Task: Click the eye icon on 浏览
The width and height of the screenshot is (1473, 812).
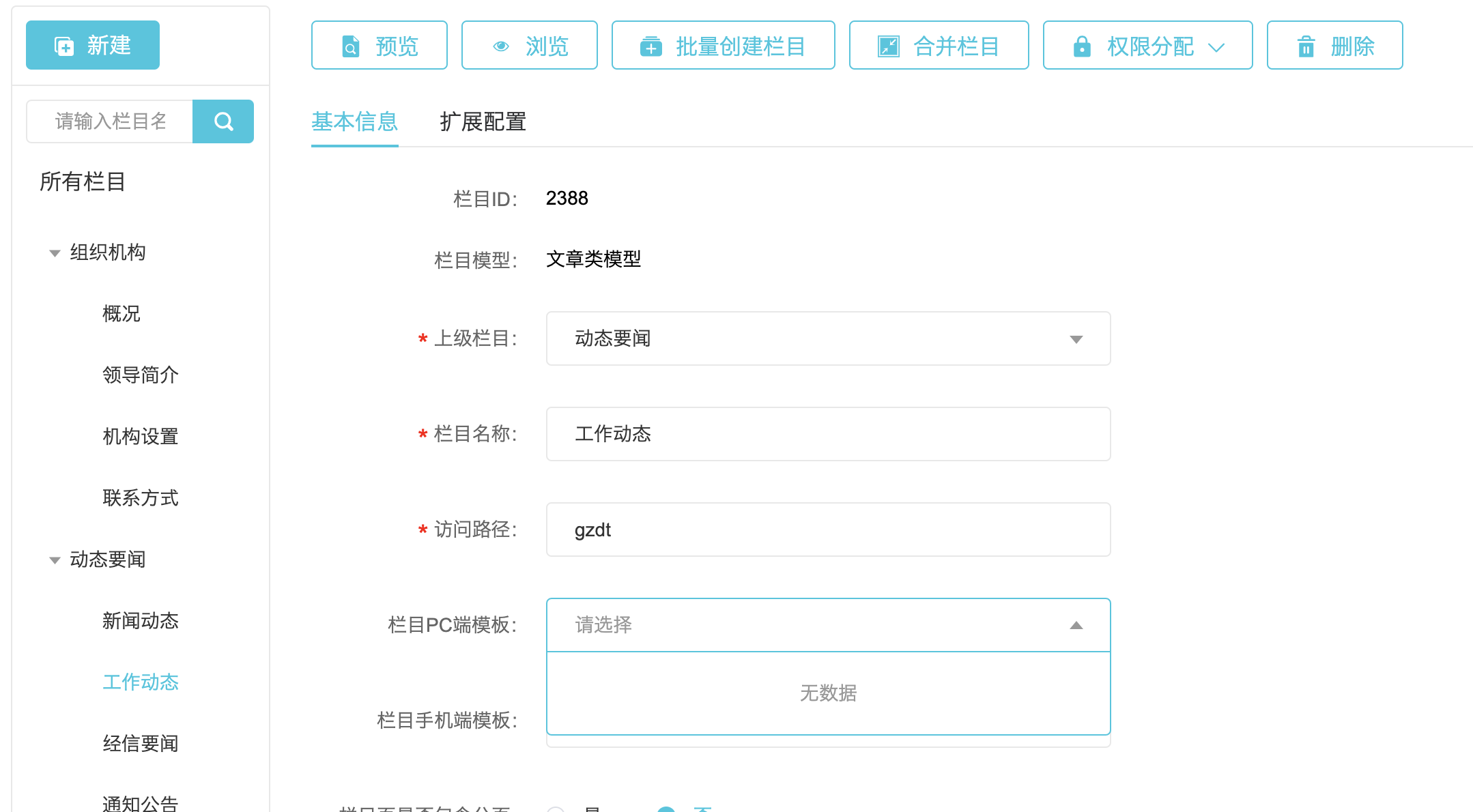Action: tap(501, 46)
